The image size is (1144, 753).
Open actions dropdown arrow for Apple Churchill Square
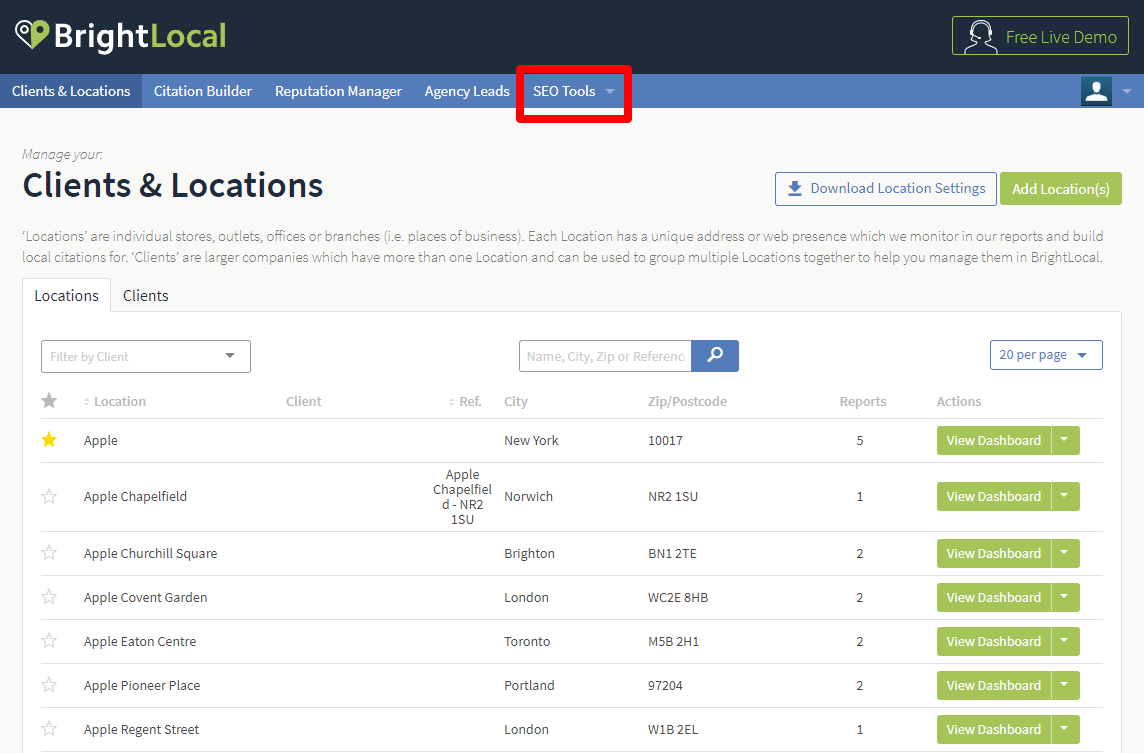pyautogui.click(x=1065, y=553)
